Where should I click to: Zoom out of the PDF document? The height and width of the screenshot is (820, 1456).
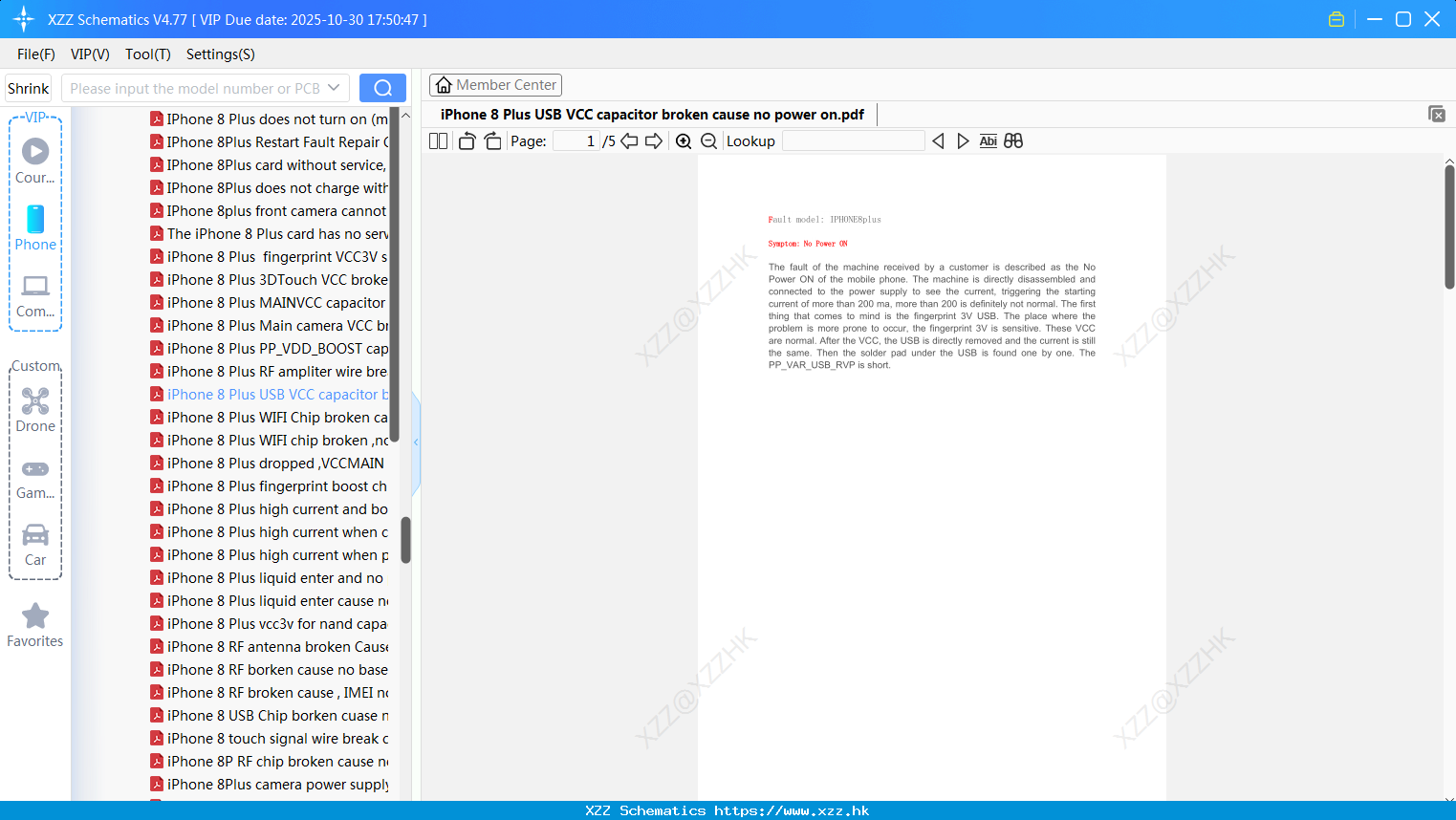708,141
